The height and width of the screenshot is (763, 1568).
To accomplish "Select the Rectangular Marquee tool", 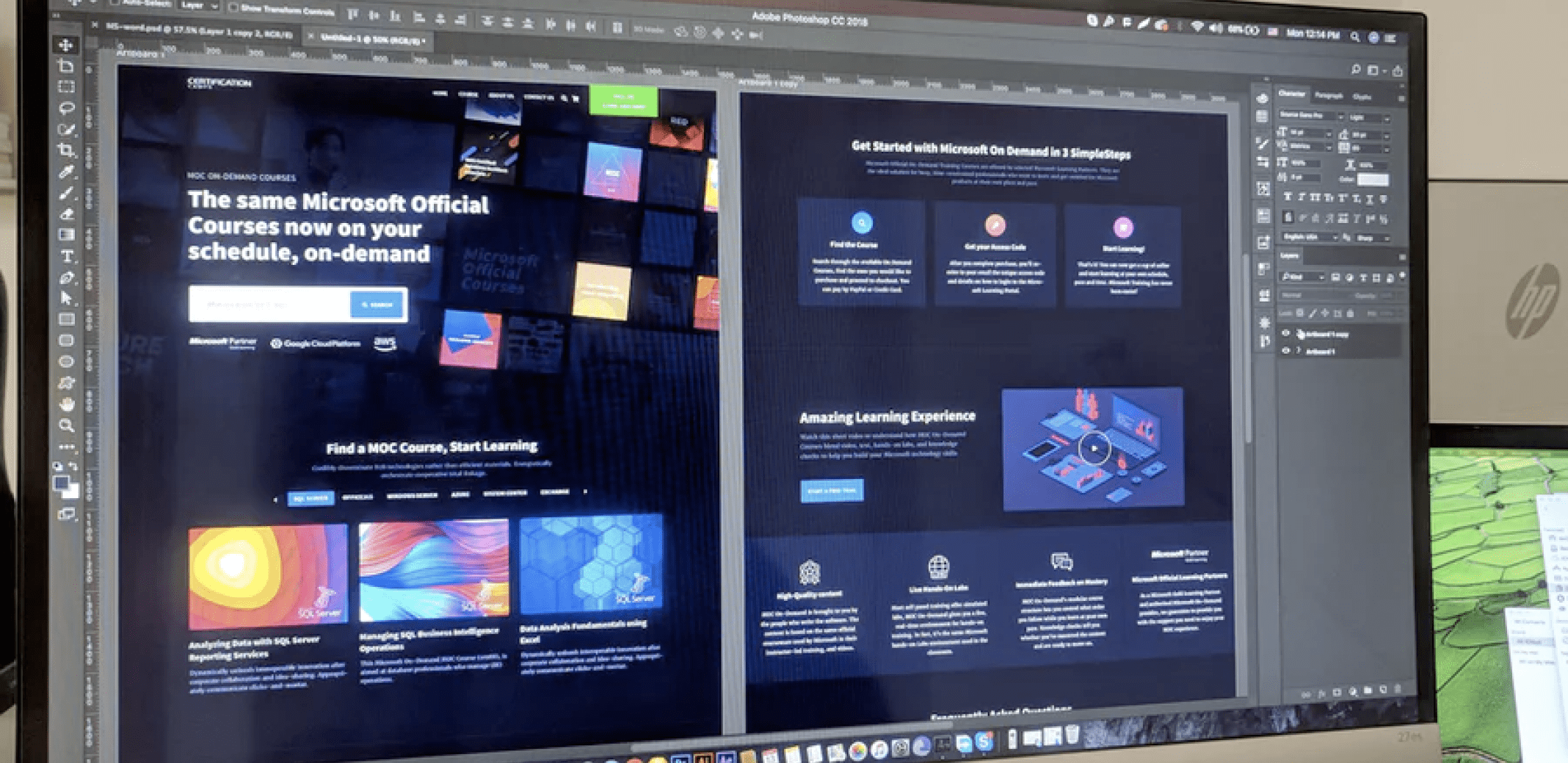I will 66,87.
